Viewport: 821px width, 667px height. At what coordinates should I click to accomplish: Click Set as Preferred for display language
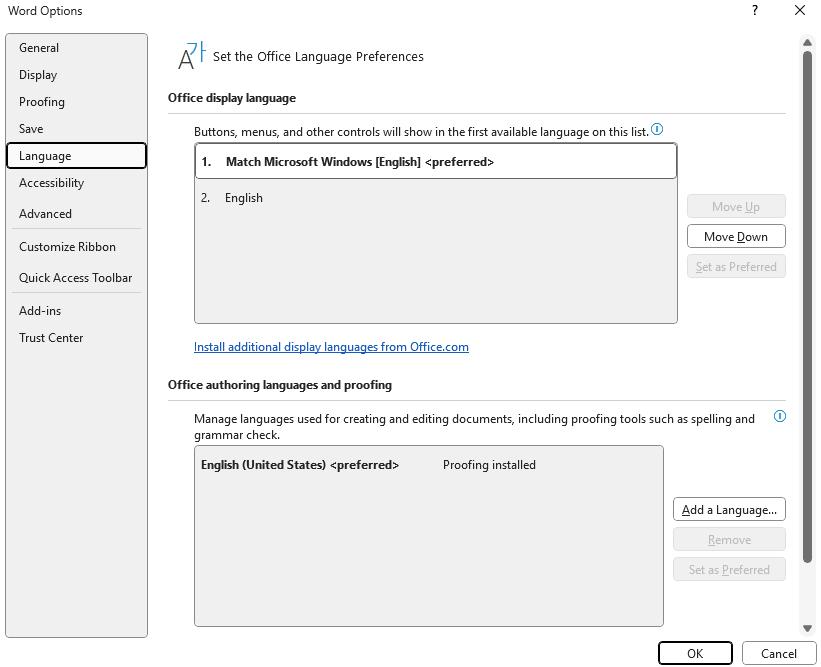point(736,266)
